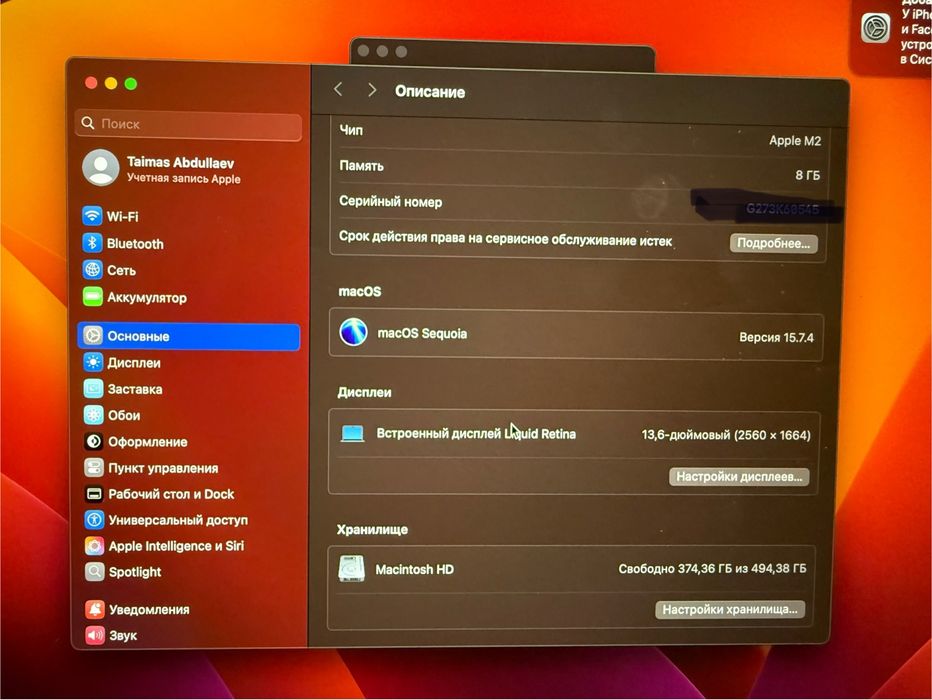Viewport: 932px width, 700px height.
Task: Click the Настройки дисплеев... button
Action: click(739, 477)
